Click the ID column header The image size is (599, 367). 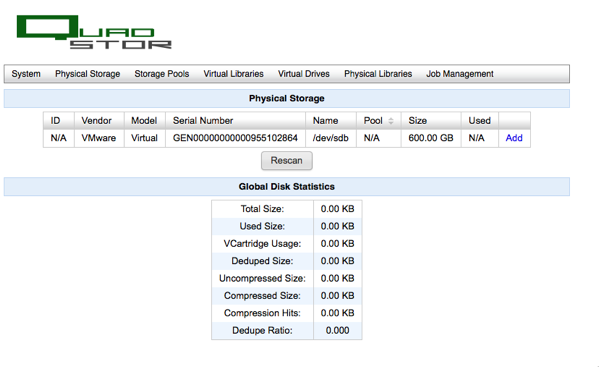tap(58, 121)
